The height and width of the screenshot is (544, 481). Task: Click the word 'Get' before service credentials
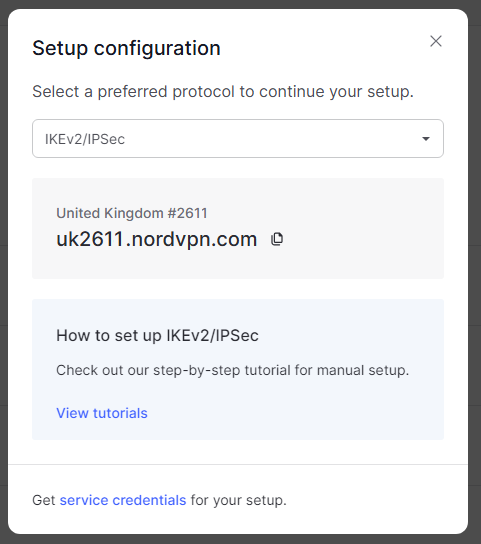coord(44,500)
